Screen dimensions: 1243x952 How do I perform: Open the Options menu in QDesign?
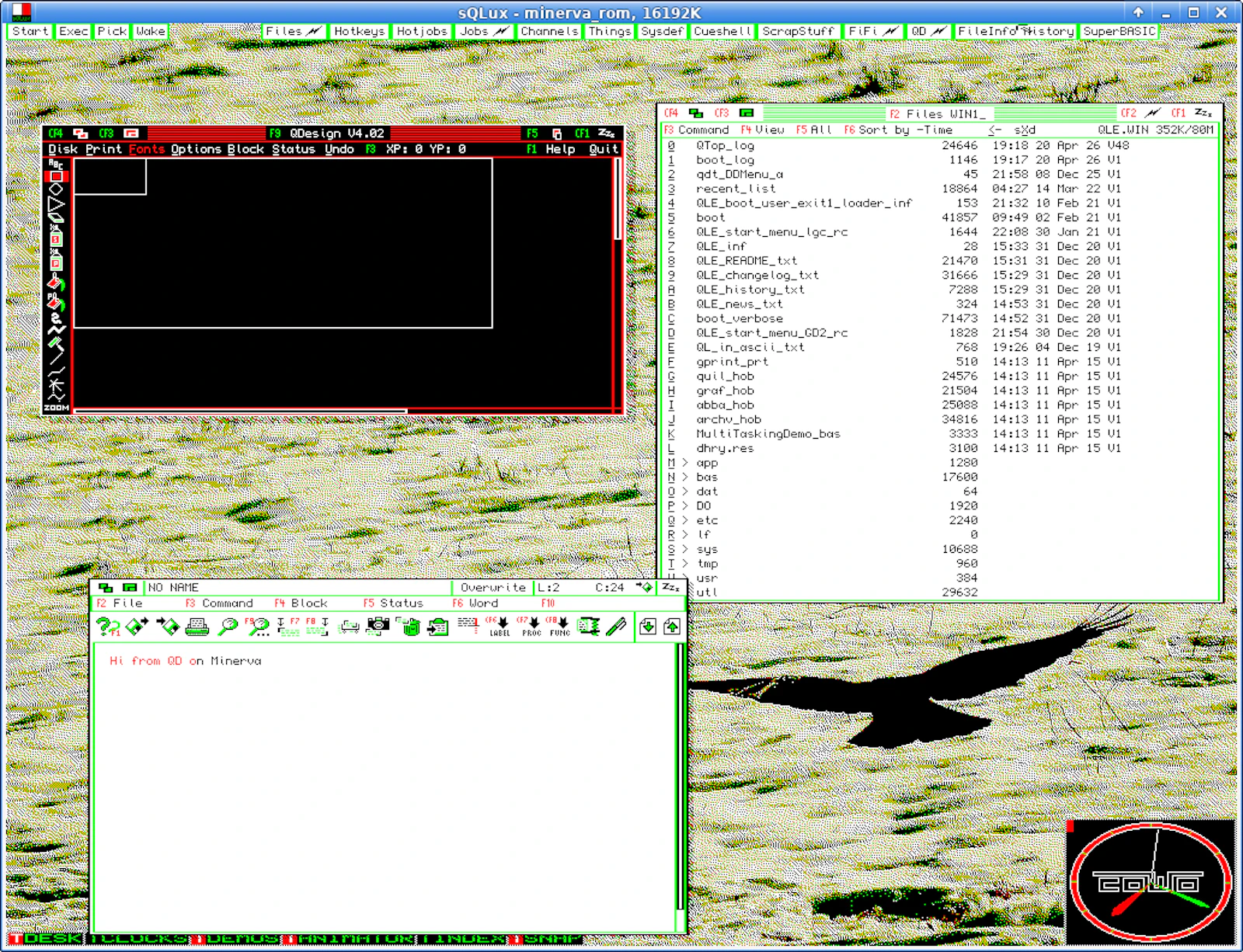tap(197, 149)
